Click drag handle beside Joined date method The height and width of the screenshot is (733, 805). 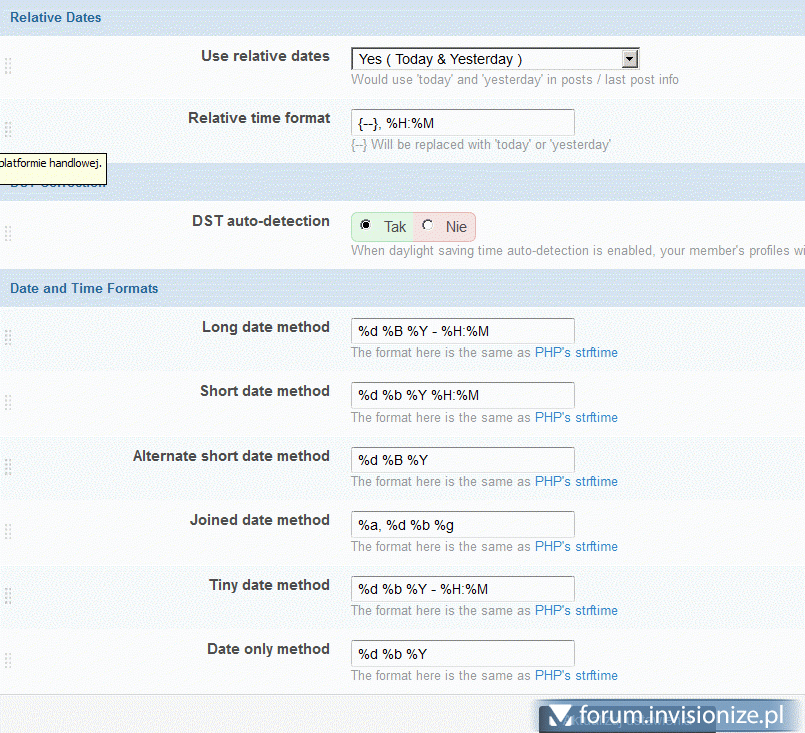(x=8, y=531)
